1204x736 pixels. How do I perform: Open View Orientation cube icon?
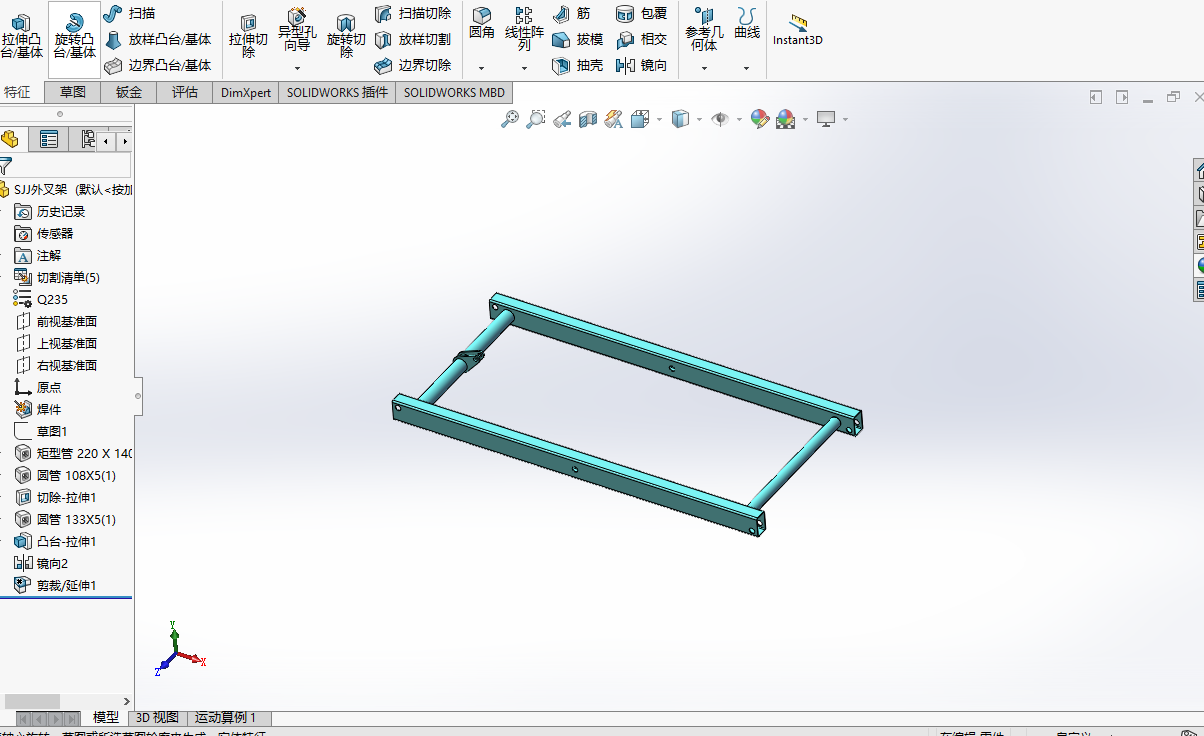pyautogui.click(x=640, y=119)
